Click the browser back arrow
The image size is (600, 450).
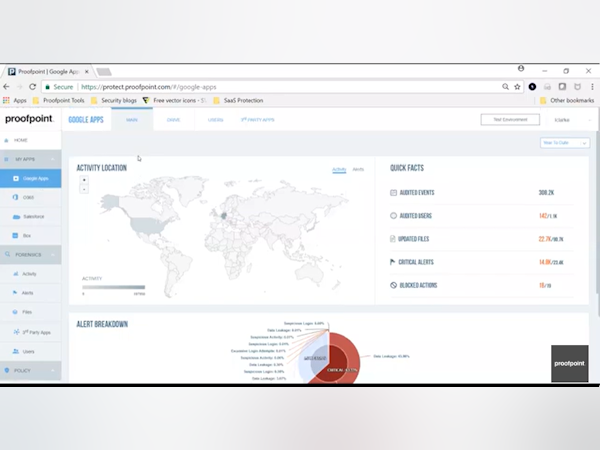tap(6, 87)
